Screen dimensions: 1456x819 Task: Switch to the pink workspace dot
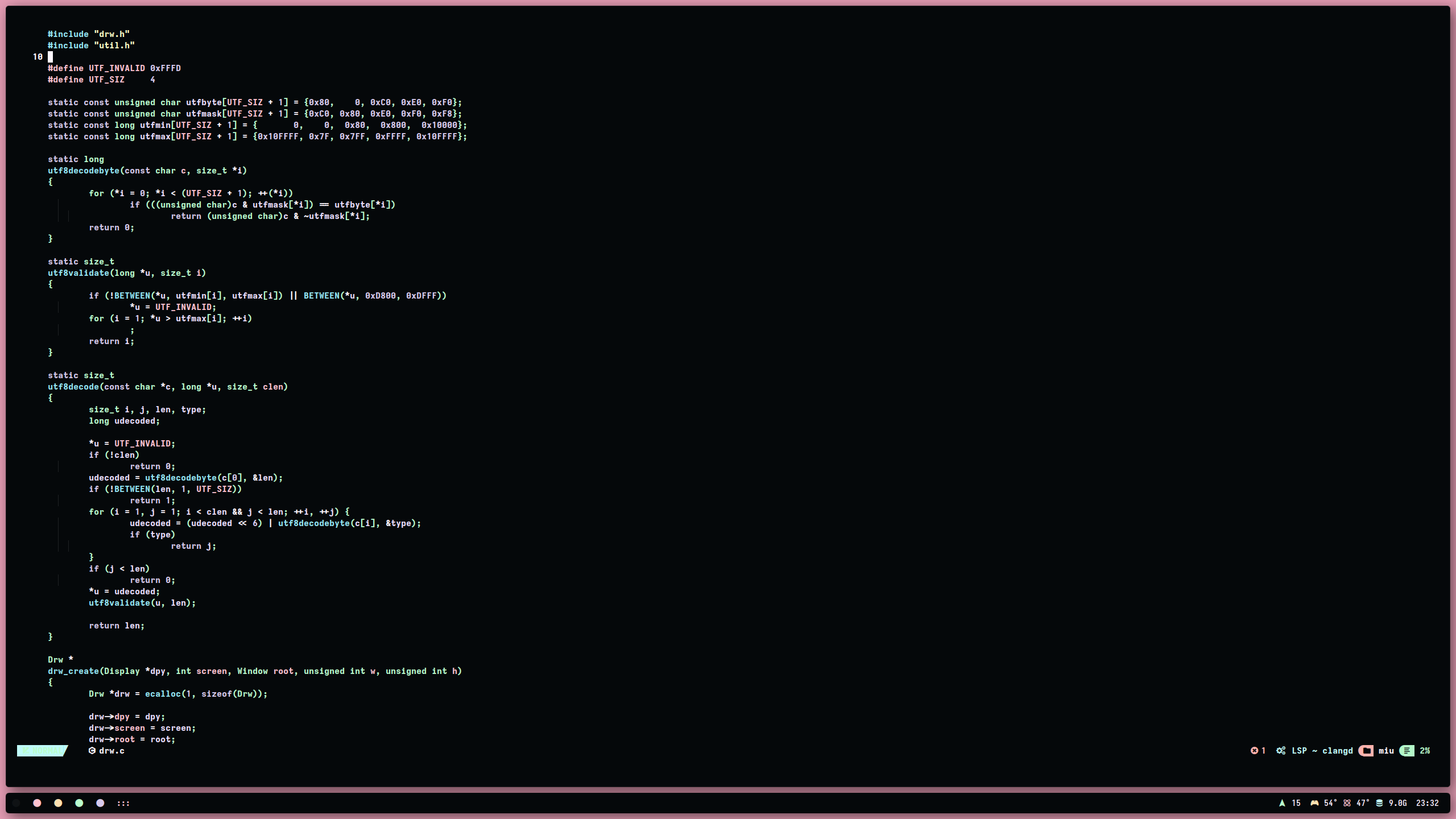[37, 803]
